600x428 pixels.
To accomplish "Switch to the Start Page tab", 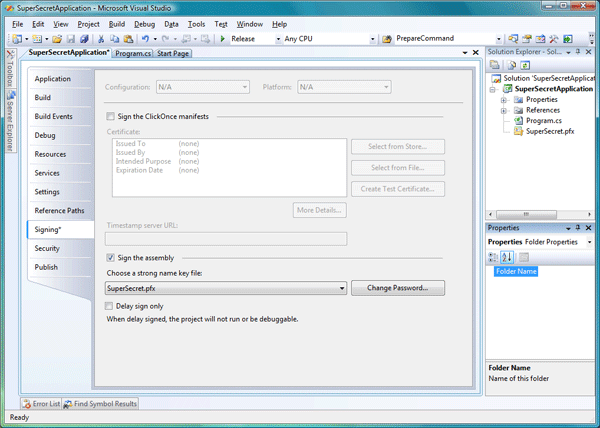I will [173, 54].
